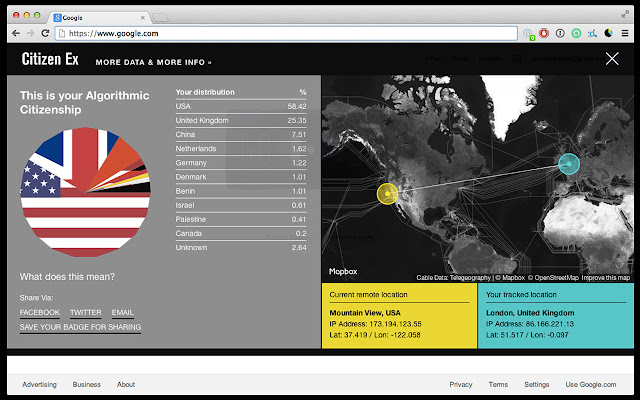Click the yellow Mountain View map marker
640x400 pixels.
point(387,193)
